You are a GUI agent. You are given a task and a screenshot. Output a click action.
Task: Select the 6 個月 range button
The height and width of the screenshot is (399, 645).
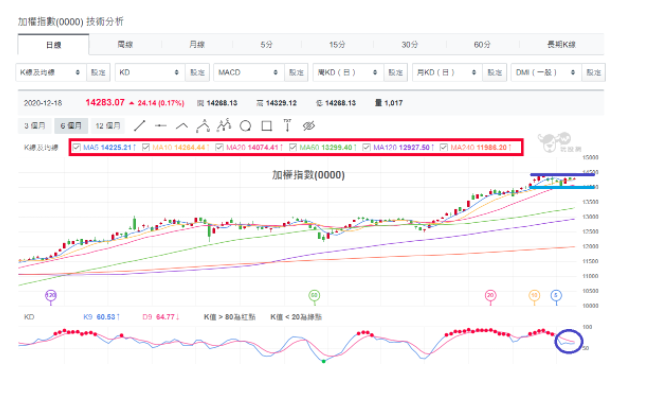tap(71, 126)
